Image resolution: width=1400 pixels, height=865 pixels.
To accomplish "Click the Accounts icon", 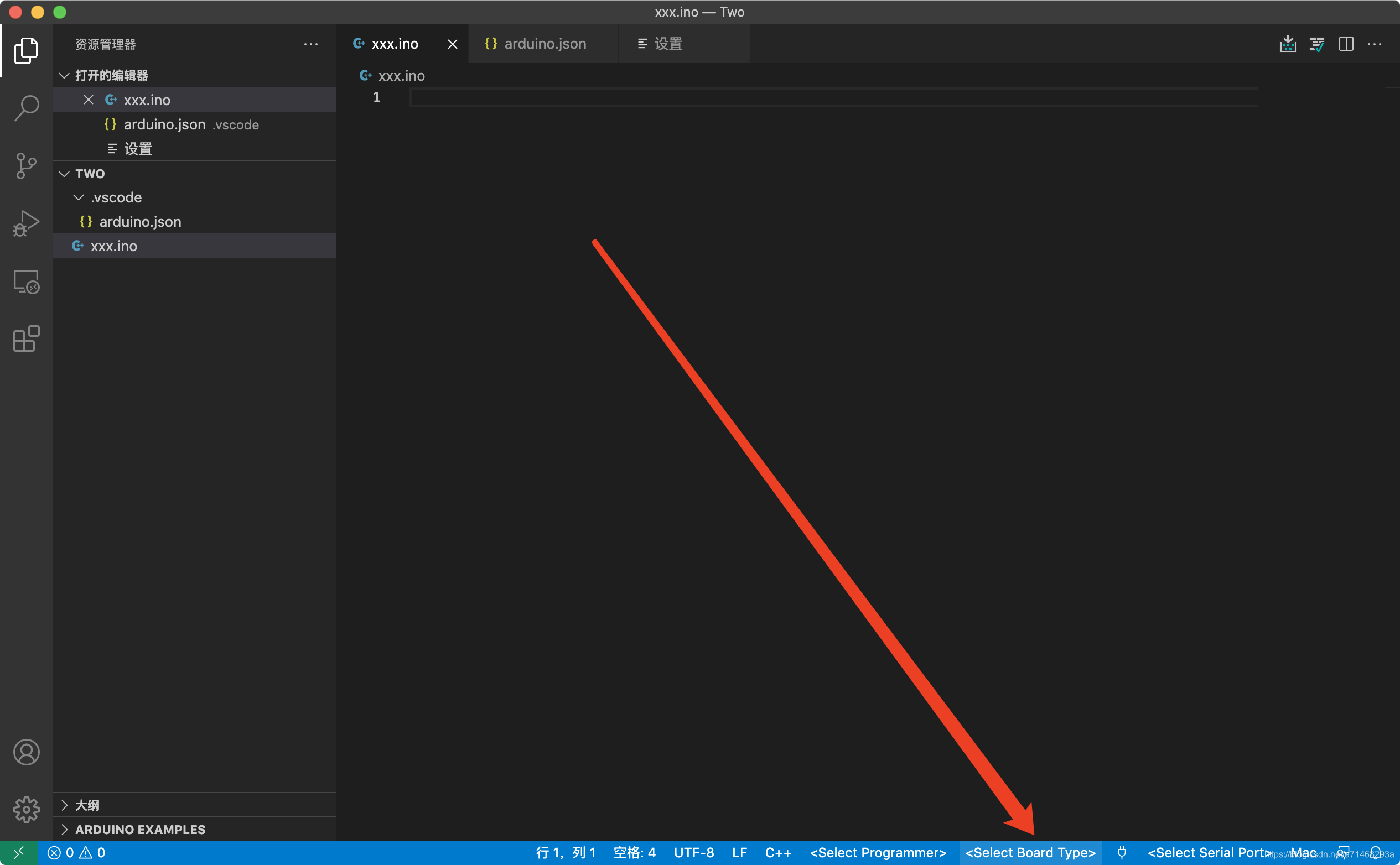I will [27, 752].
